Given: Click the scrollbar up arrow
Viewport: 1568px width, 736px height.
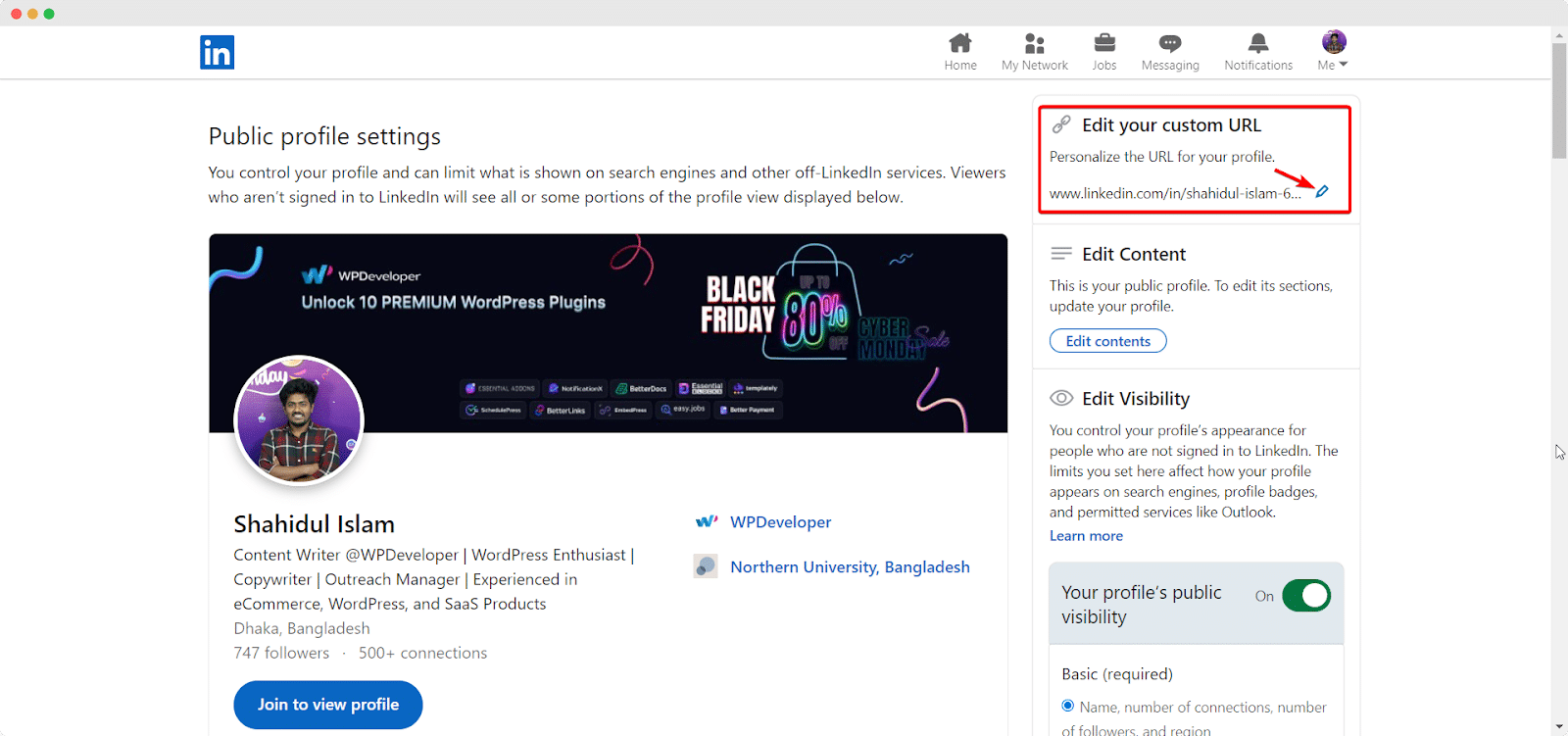Looking at the screenshot, I should pos(1559,35).
